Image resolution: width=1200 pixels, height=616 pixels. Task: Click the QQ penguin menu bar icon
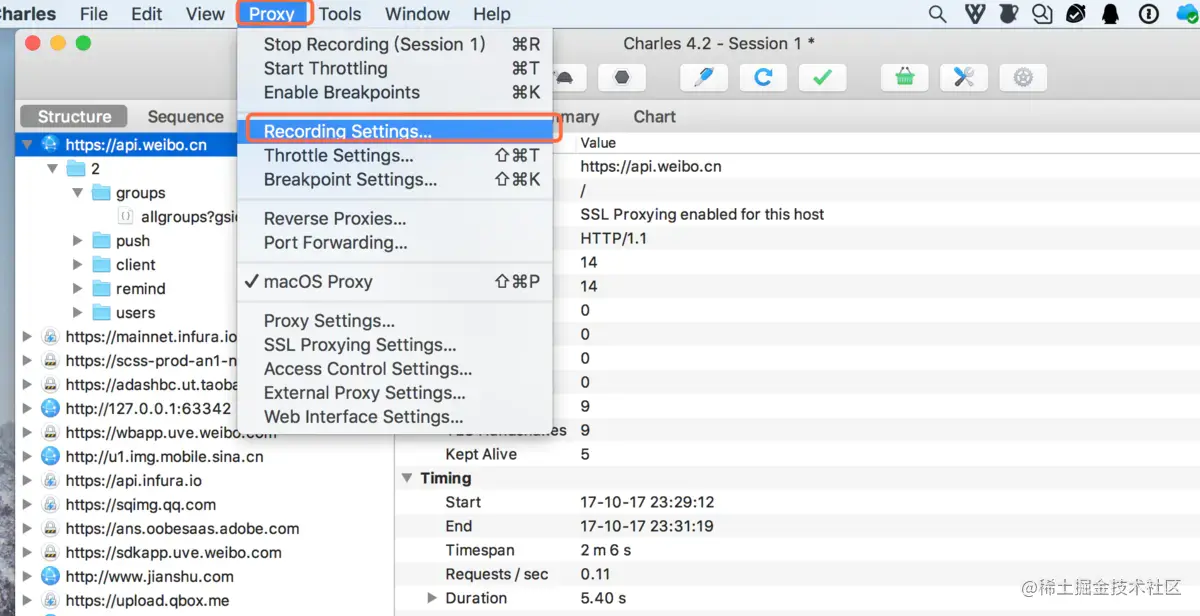click(1111, 14)
